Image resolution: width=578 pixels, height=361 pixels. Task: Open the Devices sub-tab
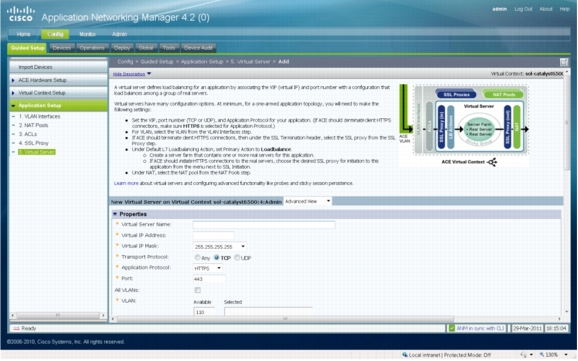(62, 48)
